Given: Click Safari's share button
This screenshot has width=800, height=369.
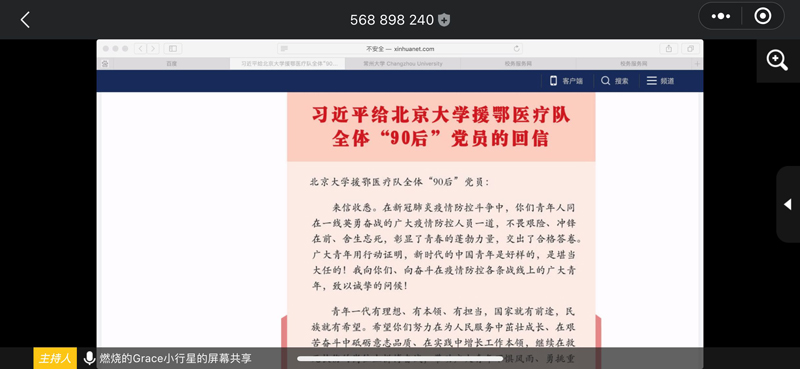Looking at the screenshot, I should point(668,48).
